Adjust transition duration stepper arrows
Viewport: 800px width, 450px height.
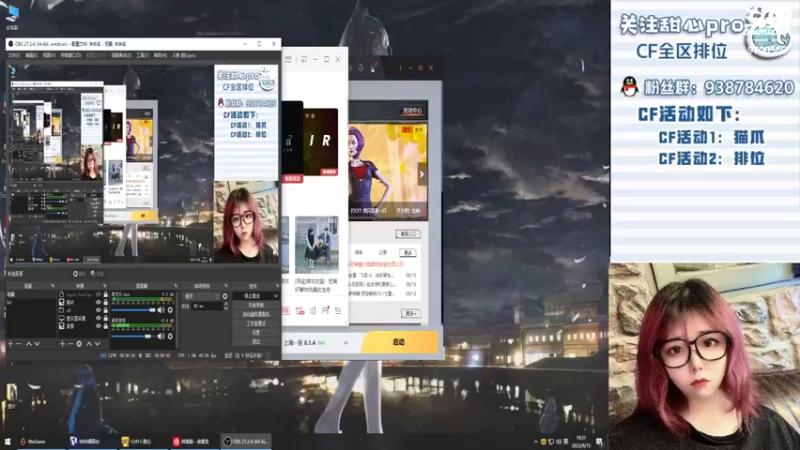click(x=226, y=306)
